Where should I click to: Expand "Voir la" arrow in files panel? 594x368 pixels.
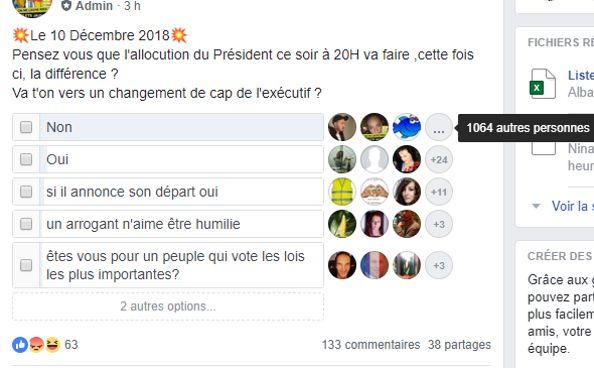[x=536, y=206]
